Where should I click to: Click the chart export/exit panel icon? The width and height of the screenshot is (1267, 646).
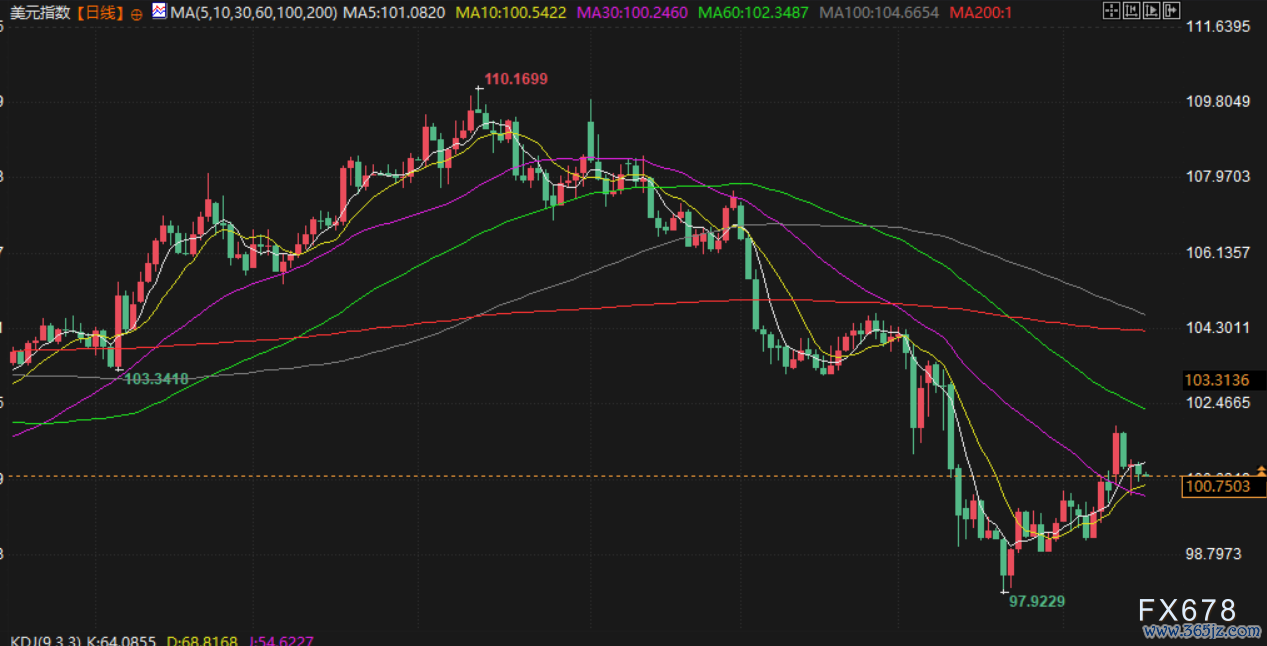point(1171,12)
